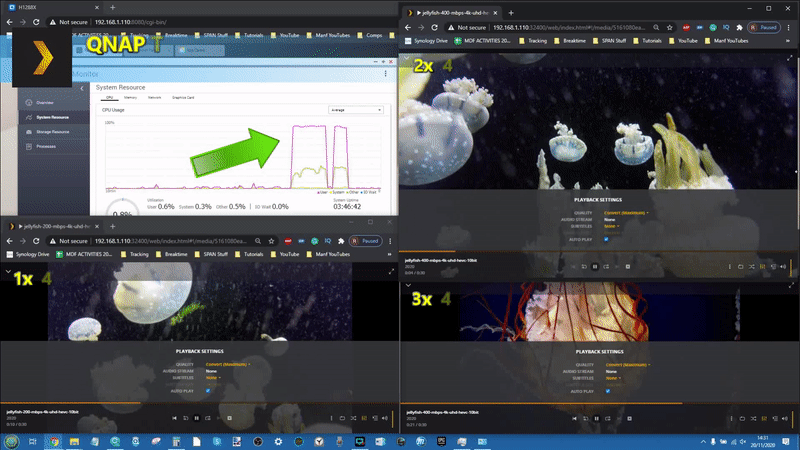
Task: Toggle shuffle in the 3x Plex player
Action: (x=753, y=418)
